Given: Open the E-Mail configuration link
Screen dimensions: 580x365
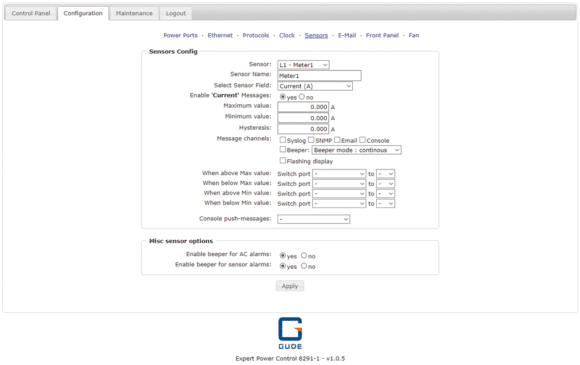Looking at the screenshot, I should [347, 36].
